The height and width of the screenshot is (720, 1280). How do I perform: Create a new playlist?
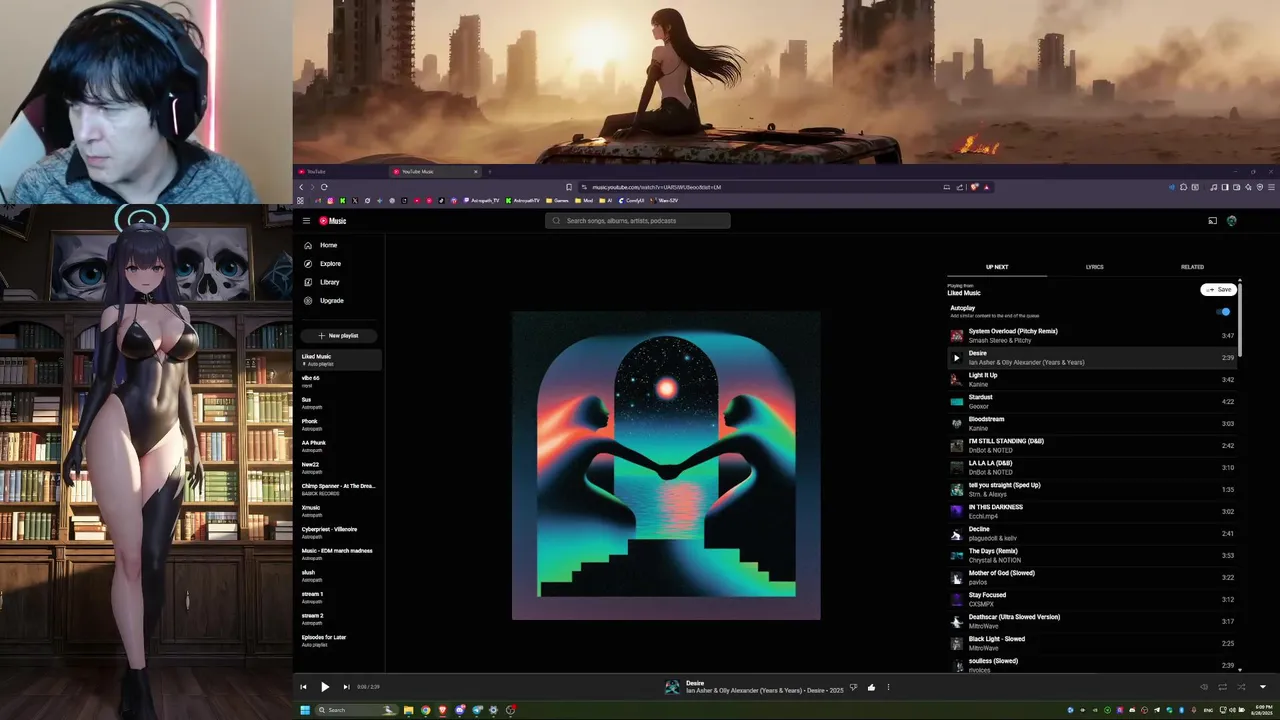click(x=338, y=336)
